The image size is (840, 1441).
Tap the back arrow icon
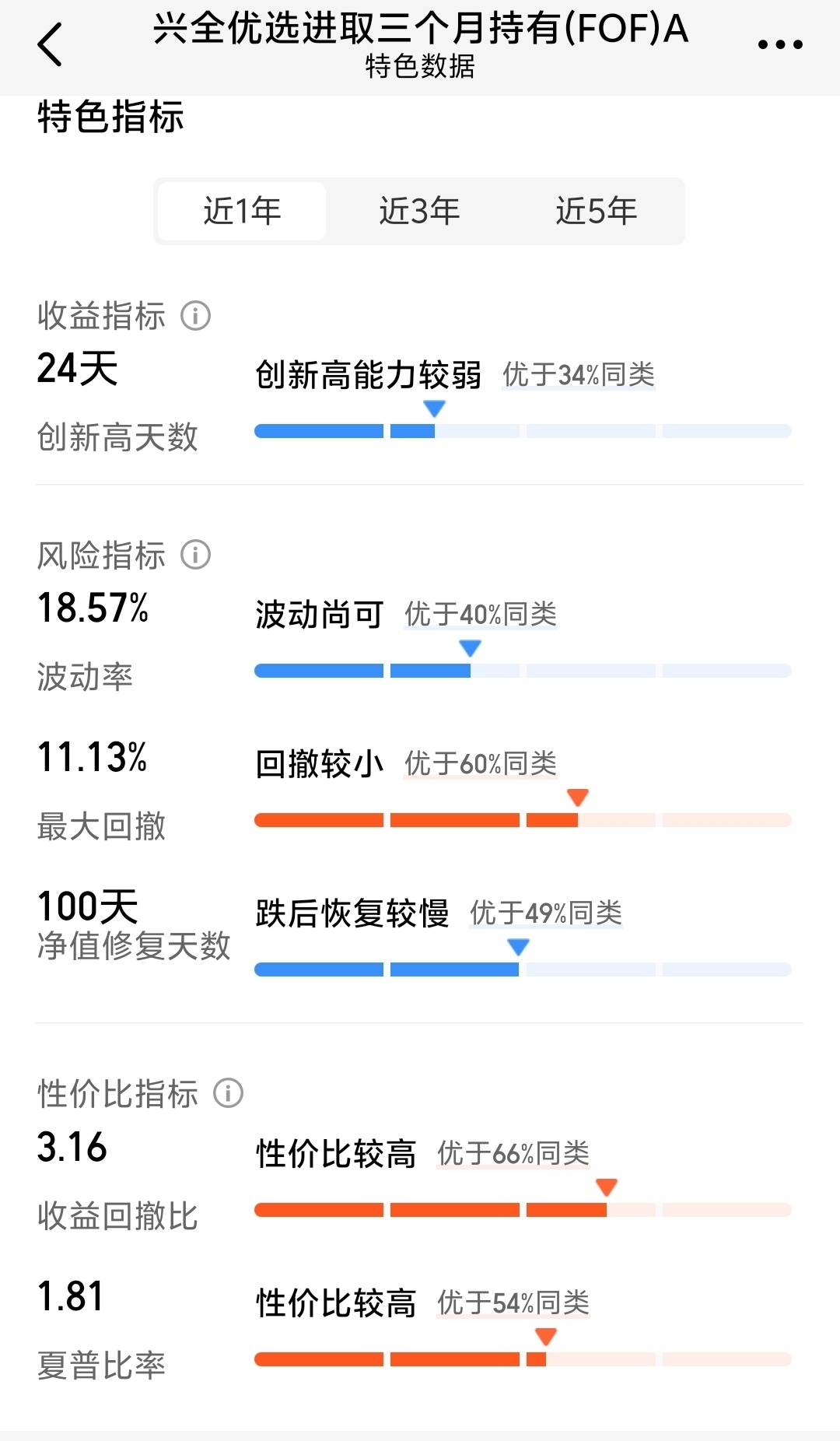tap(50, 44)
